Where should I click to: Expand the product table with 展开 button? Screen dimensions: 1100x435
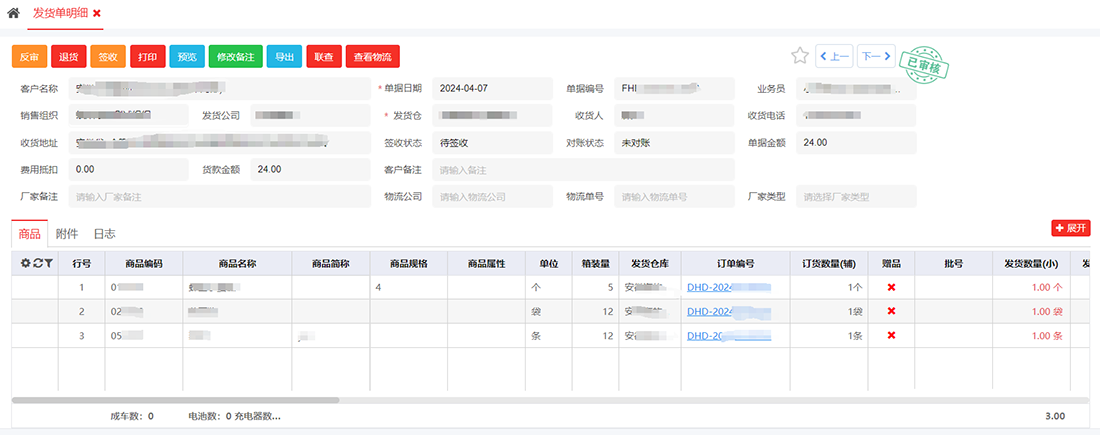tap(1070, 228)
